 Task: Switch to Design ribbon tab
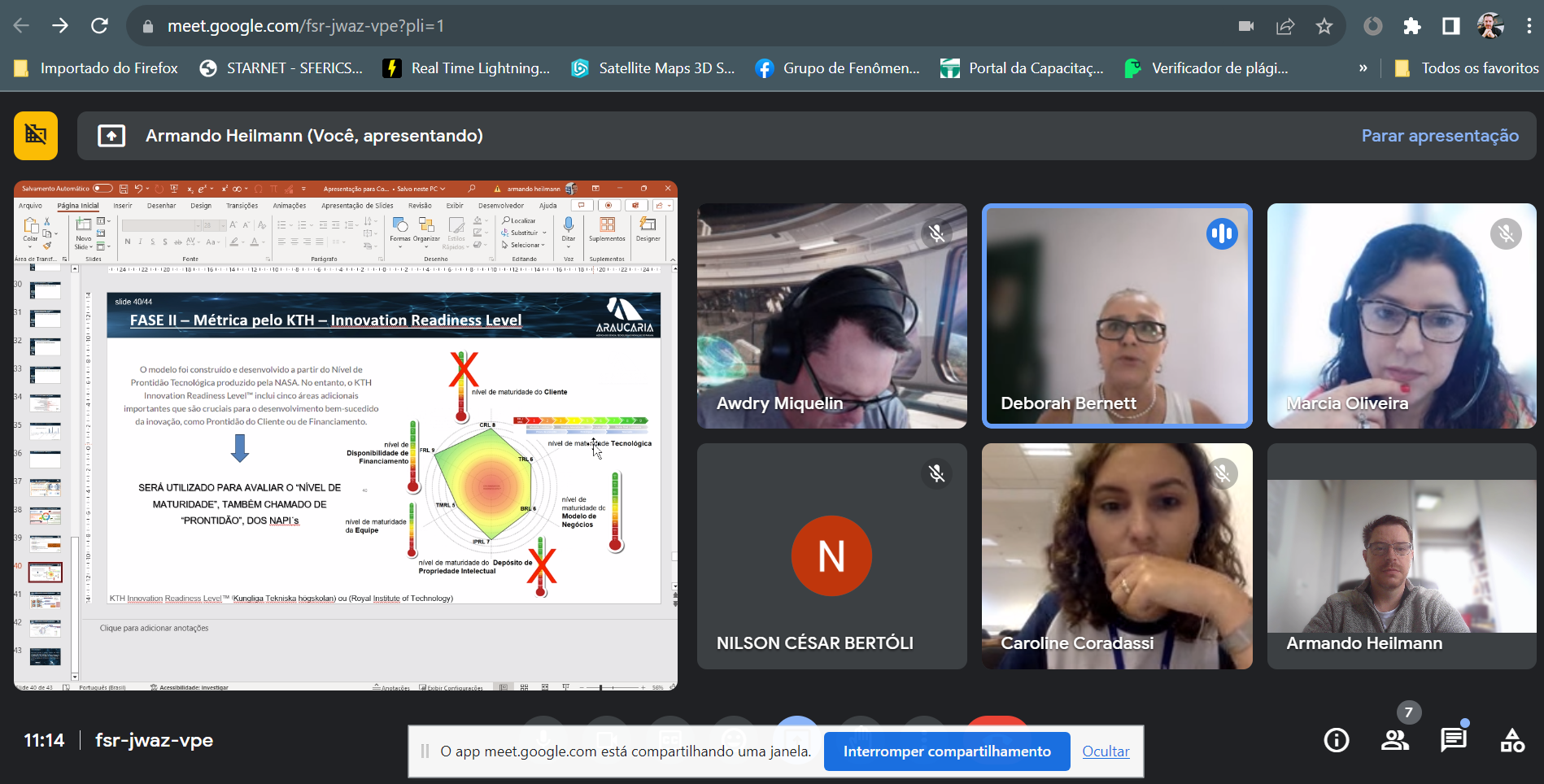click(201, 206)
